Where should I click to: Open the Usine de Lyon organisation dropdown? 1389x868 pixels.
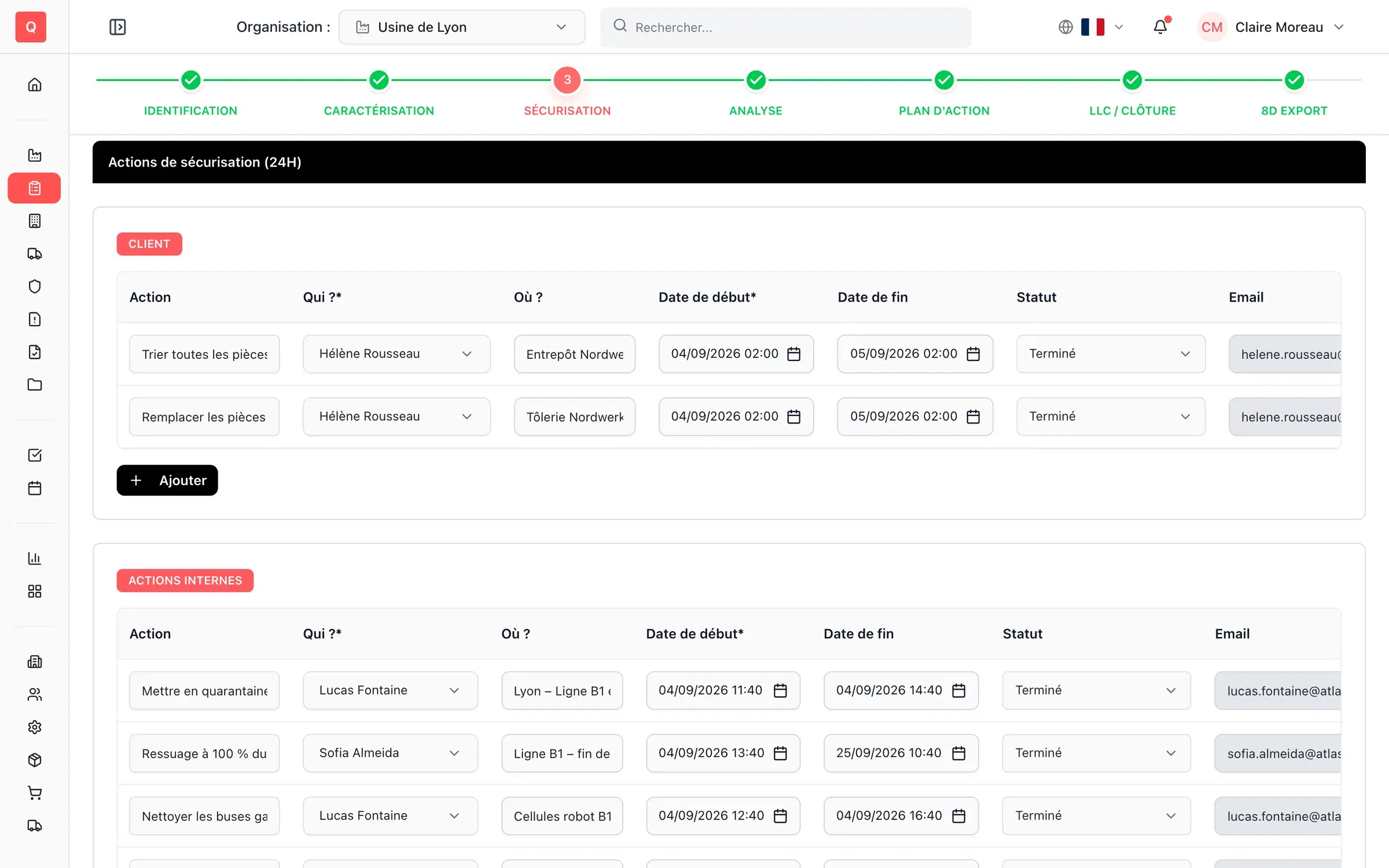462,27
